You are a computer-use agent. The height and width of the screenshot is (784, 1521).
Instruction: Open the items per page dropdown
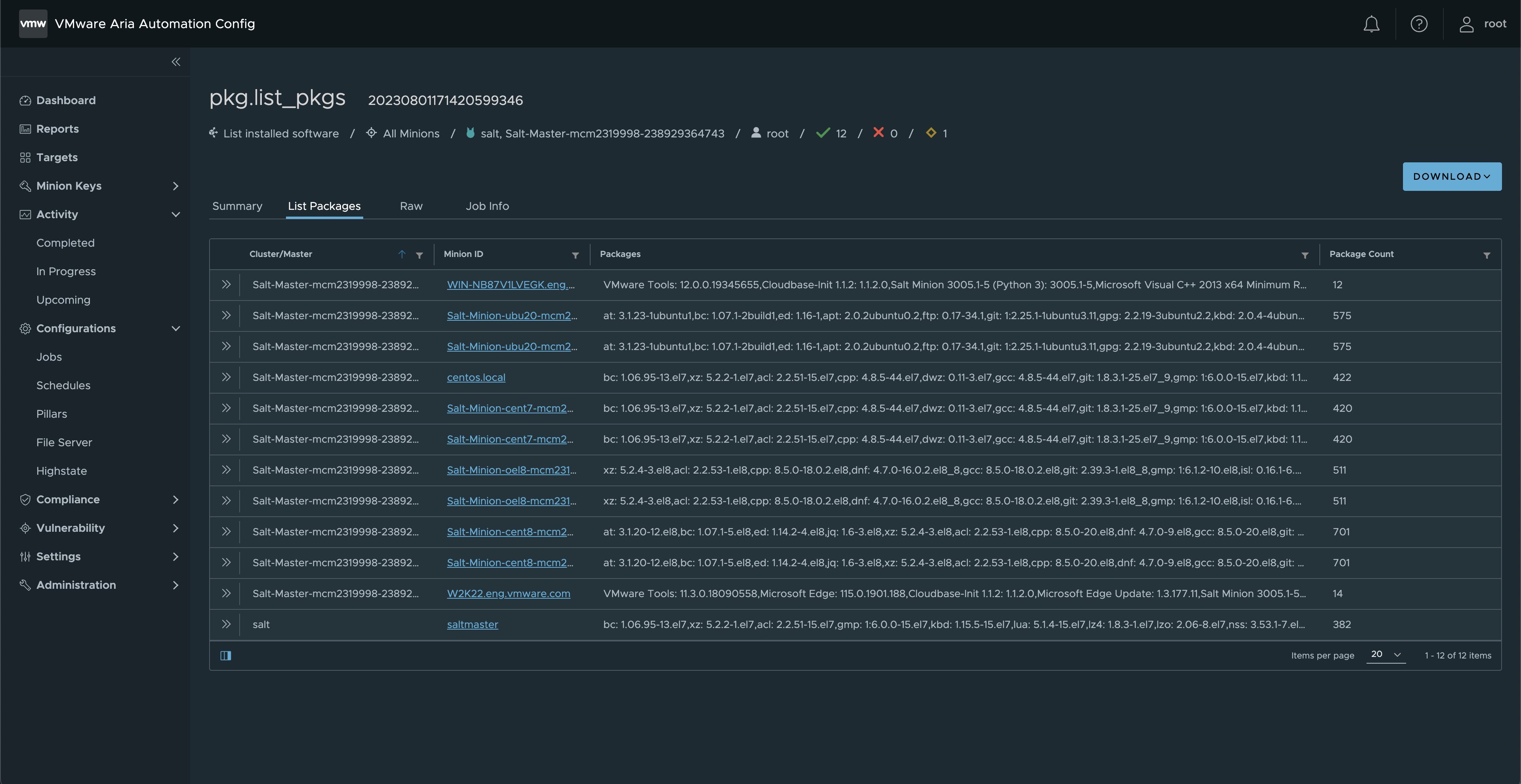point(1386,654)
